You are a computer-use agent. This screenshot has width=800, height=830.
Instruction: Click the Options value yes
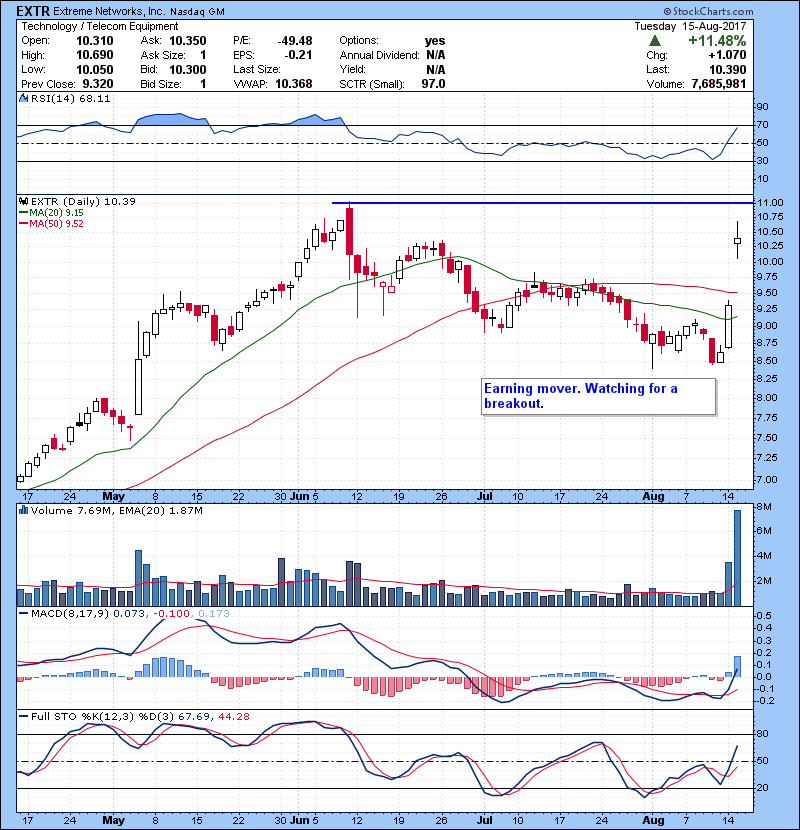pyautogui.click(x=435, y=41)
